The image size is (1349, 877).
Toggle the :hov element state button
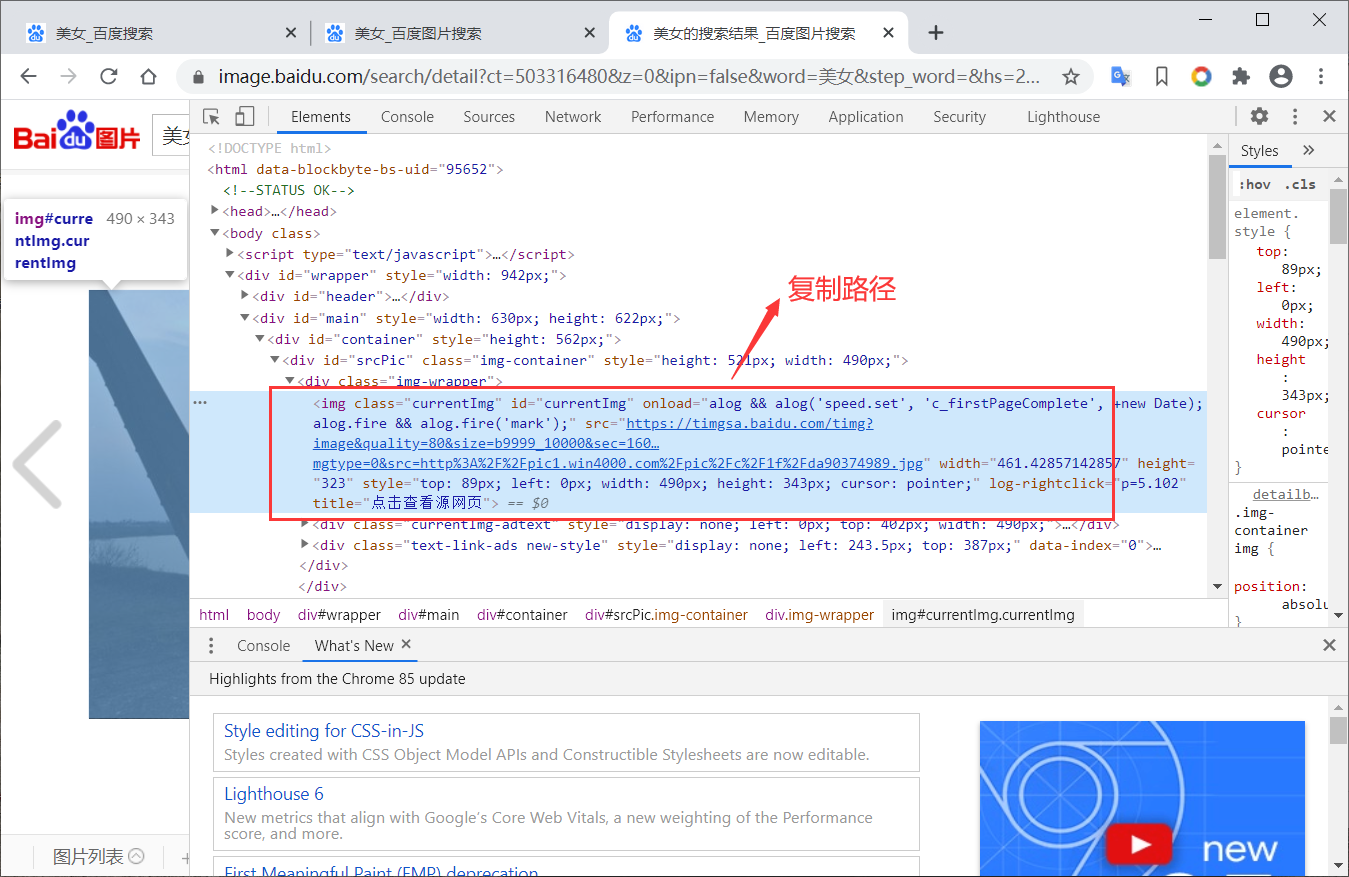[1255, 184]
